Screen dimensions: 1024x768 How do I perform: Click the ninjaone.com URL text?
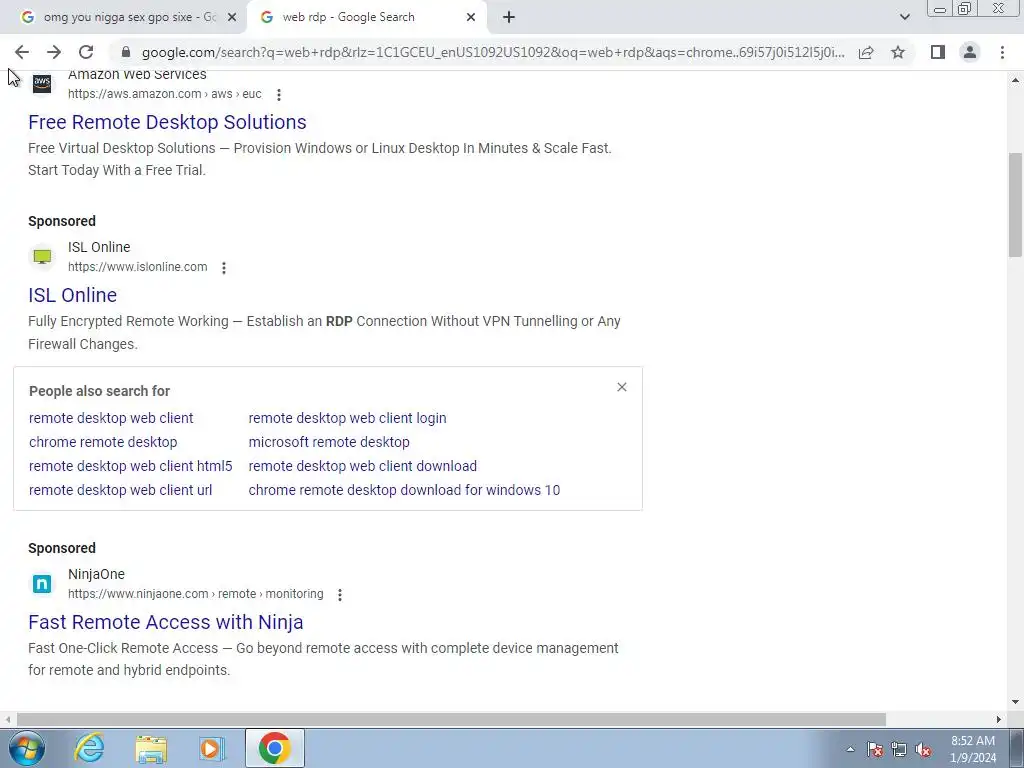click(x=196, y=594)
